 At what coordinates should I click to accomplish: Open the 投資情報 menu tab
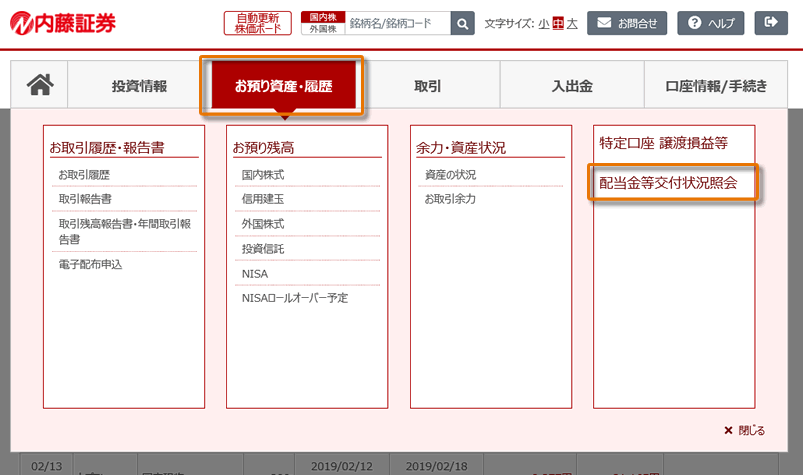point(139,86)
